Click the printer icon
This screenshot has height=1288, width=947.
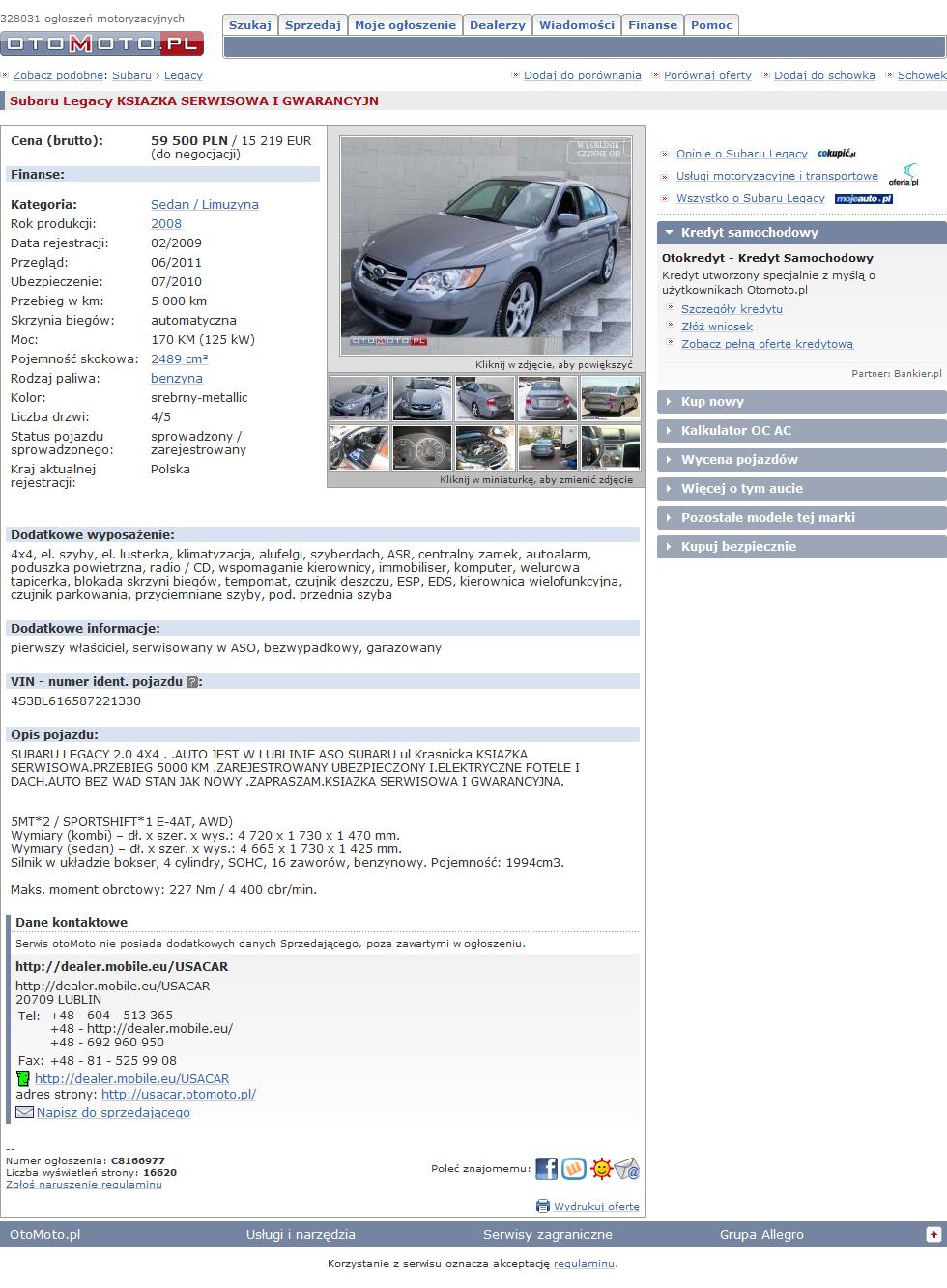(543, 1206)
